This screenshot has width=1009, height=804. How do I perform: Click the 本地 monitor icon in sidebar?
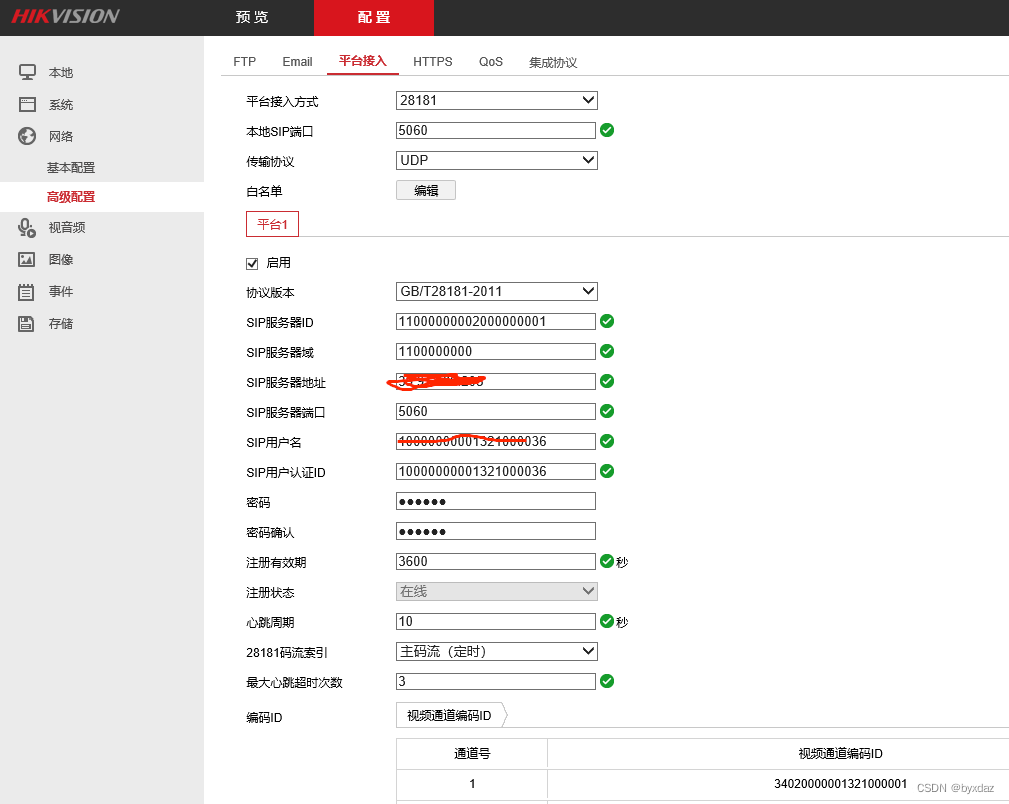click(27, 72)
